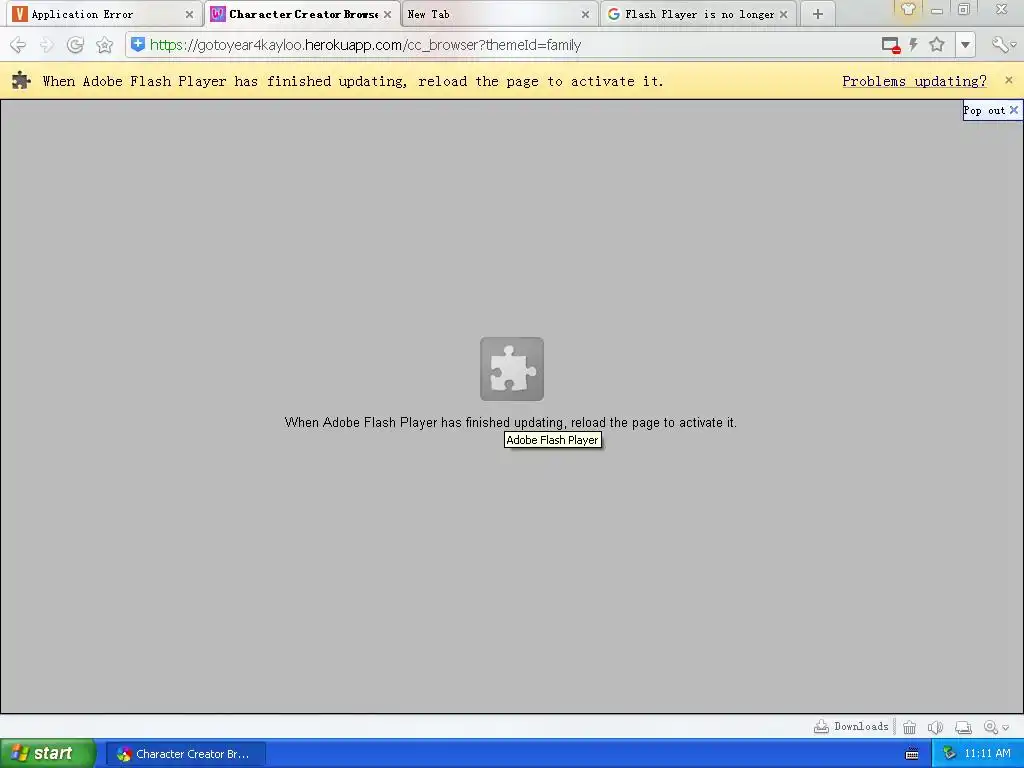The height and width of the screenshot is (768, 1024).
Task: Open the Windows Start menu
Action: click(47, 754)
